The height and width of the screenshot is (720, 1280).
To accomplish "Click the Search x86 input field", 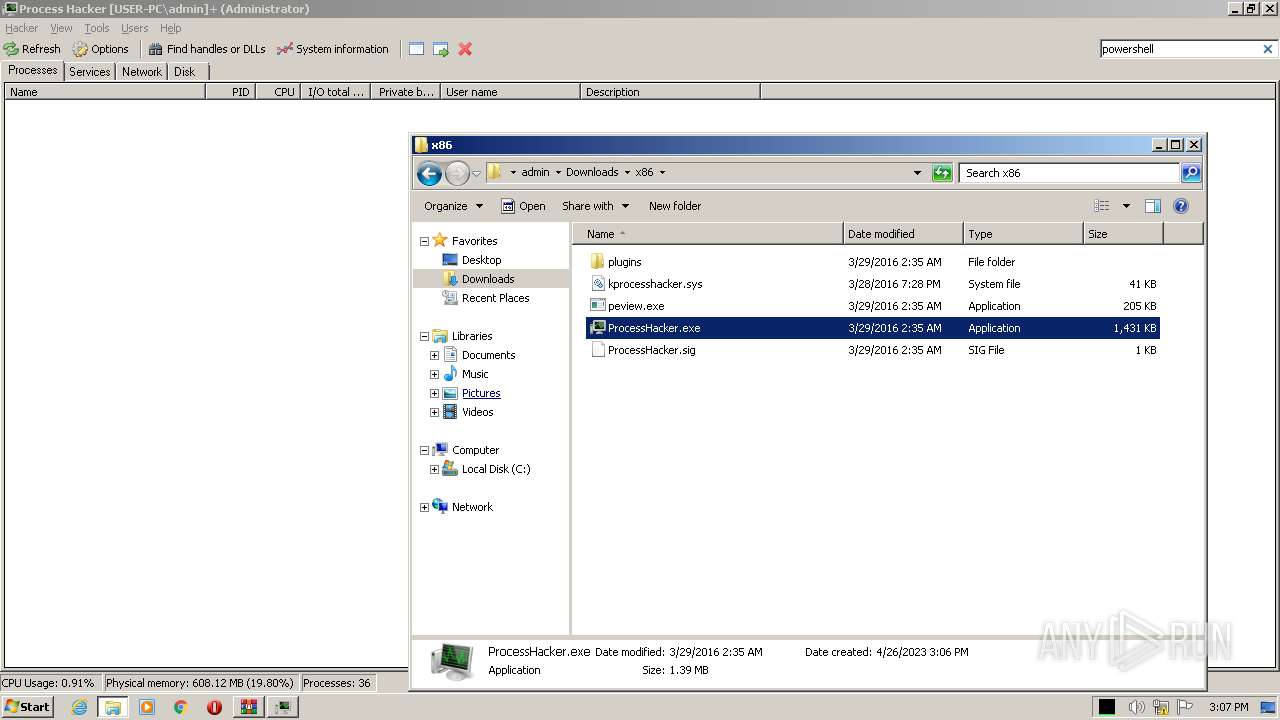I will tap(1069, 173).
